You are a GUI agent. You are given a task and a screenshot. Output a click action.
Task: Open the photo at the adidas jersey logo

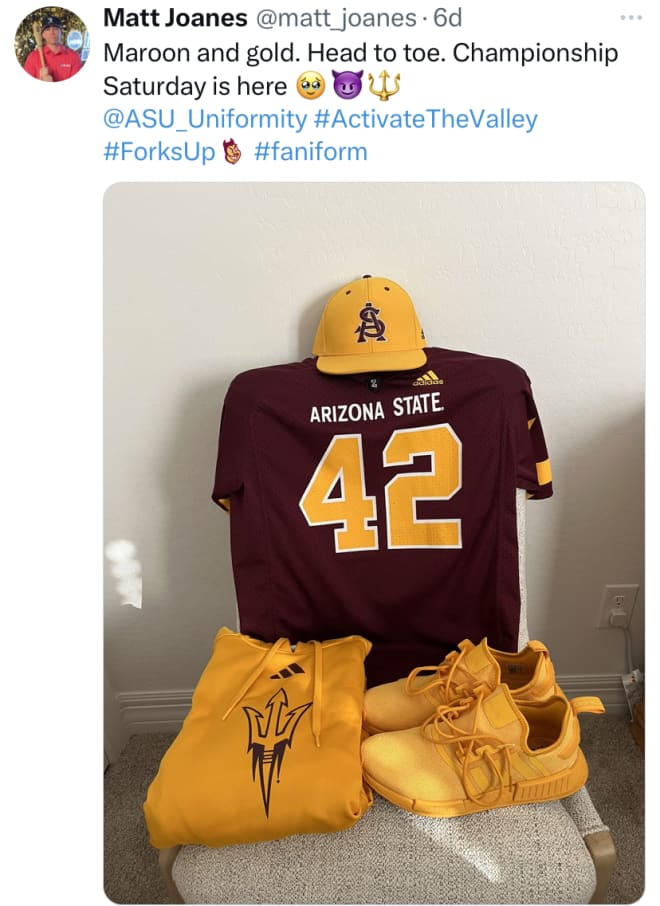(x=428, y=378)
